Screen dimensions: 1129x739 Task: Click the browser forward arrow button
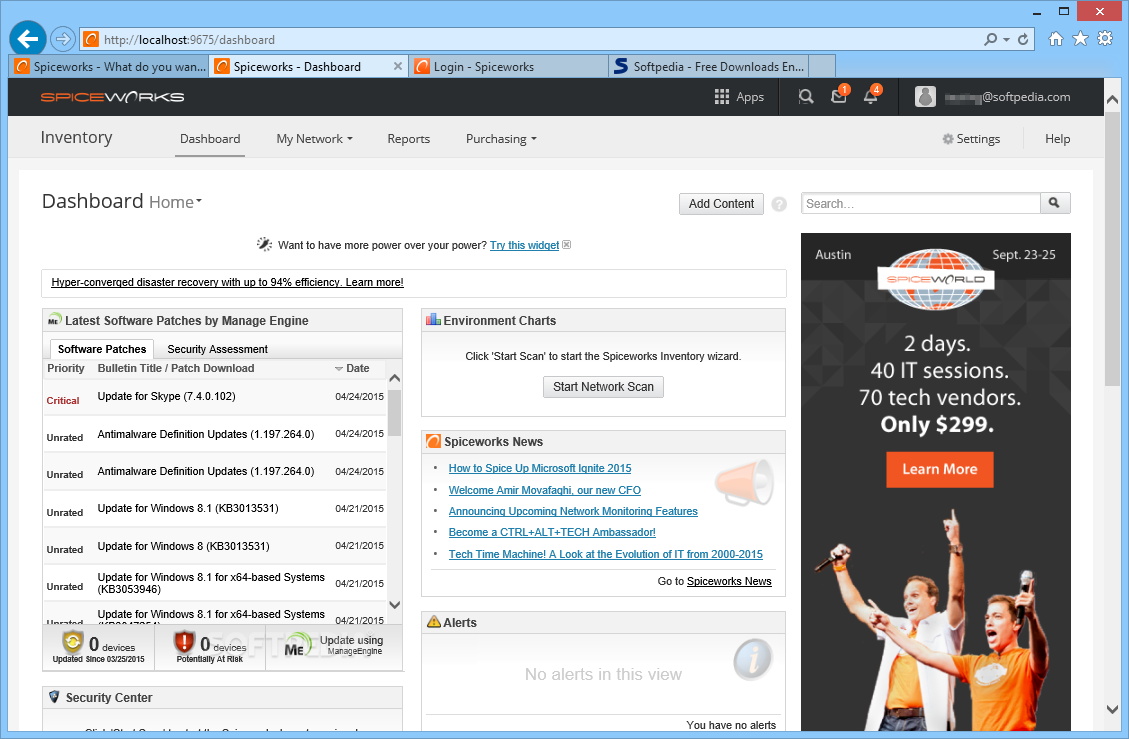point(63,39)
